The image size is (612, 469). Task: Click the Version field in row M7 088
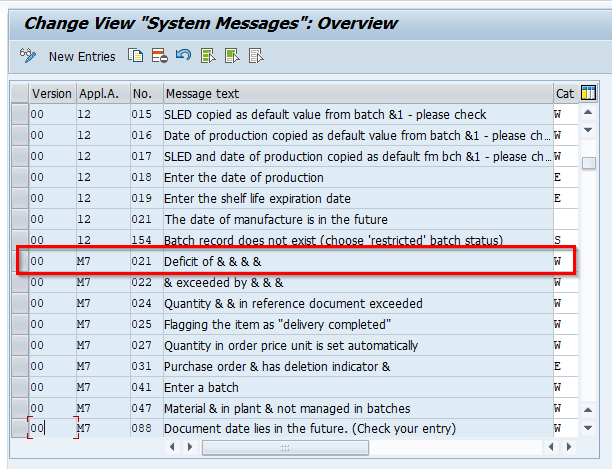(x=53, y=428)
